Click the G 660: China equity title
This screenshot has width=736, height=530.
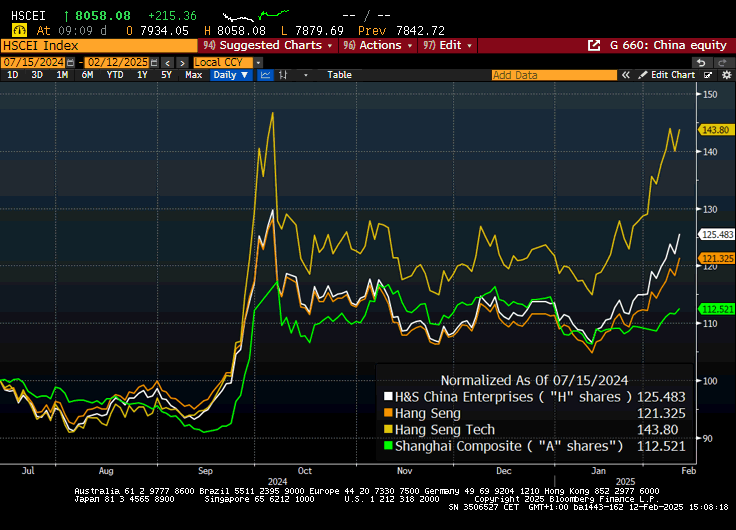(668, 46)
